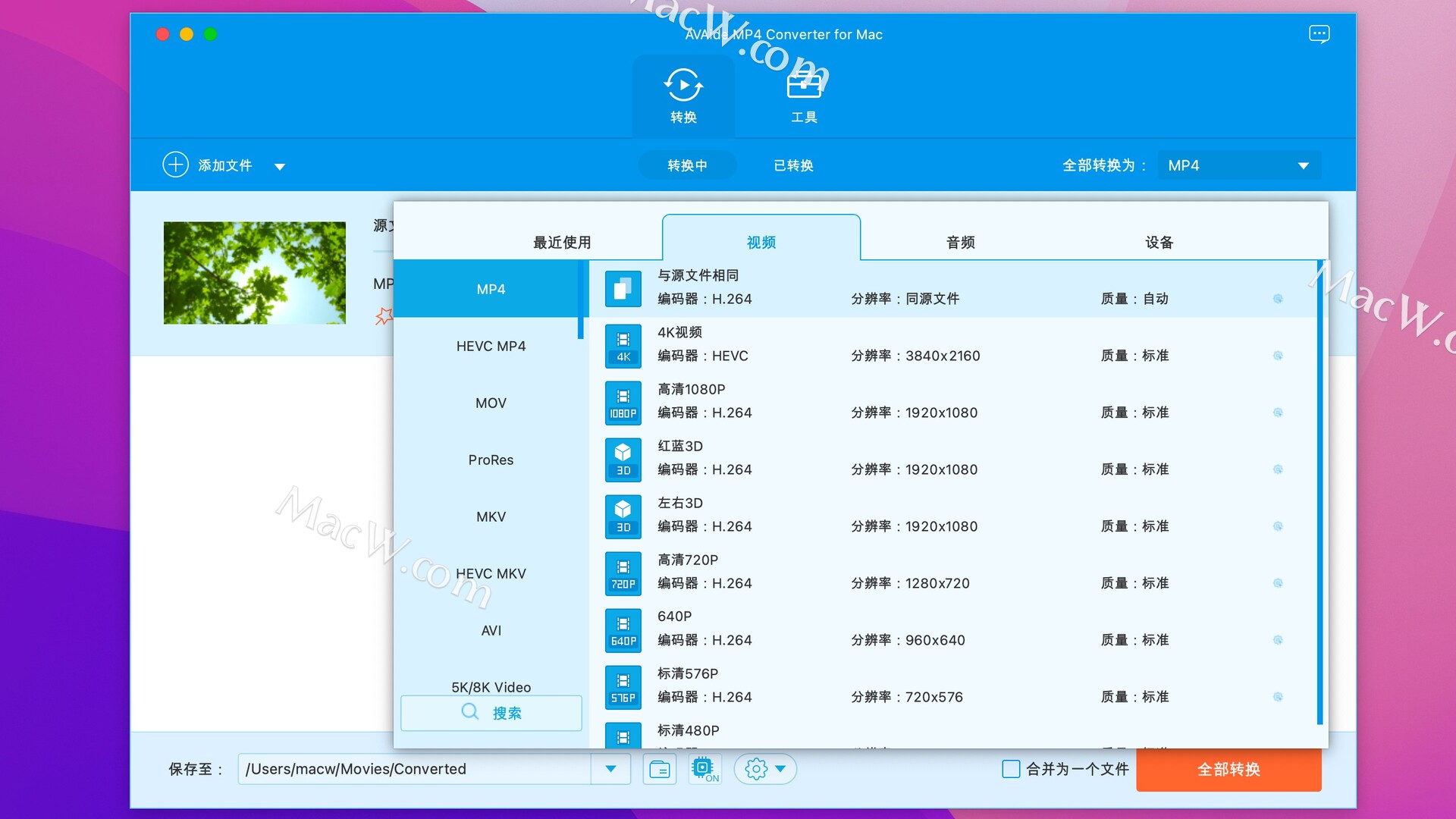Select the 与源文件相同 preset title
The width and height of the screenshot is (1456, 819).
click(x=698, y=275)
